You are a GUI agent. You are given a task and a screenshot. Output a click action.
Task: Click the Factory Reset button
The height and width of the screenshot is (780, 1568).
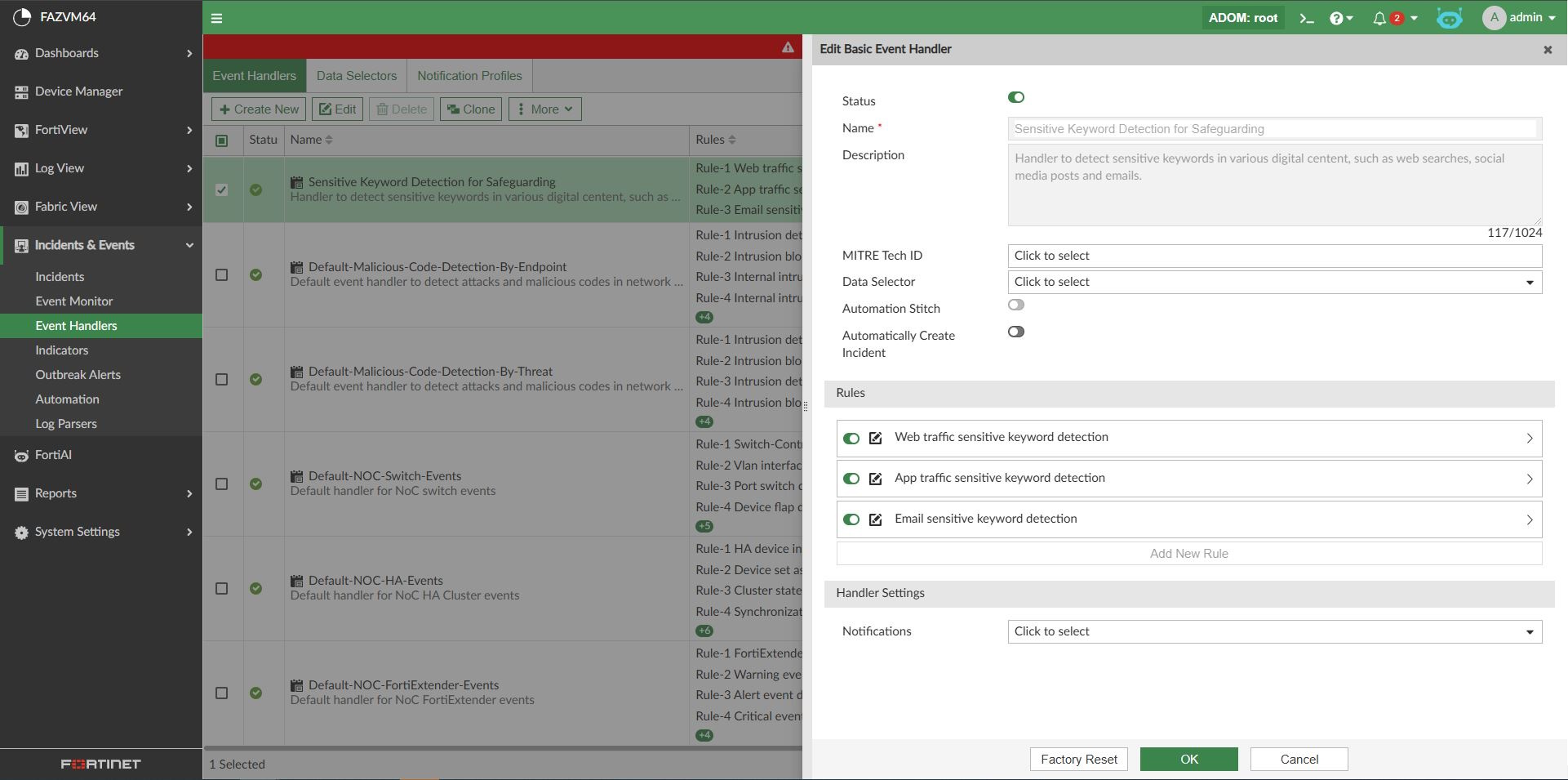coord(1078,759)
